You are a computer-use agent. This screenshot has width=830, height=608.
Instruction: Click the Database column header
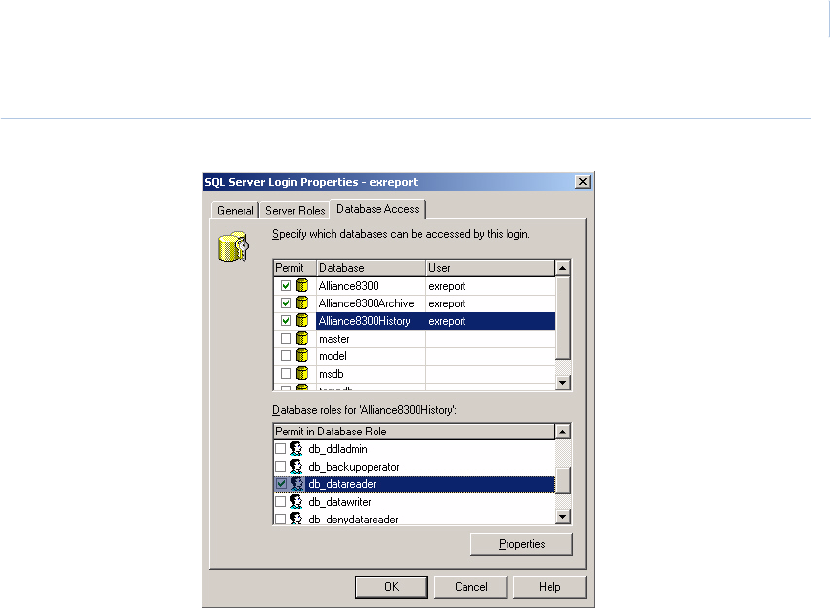coord(371,268)
